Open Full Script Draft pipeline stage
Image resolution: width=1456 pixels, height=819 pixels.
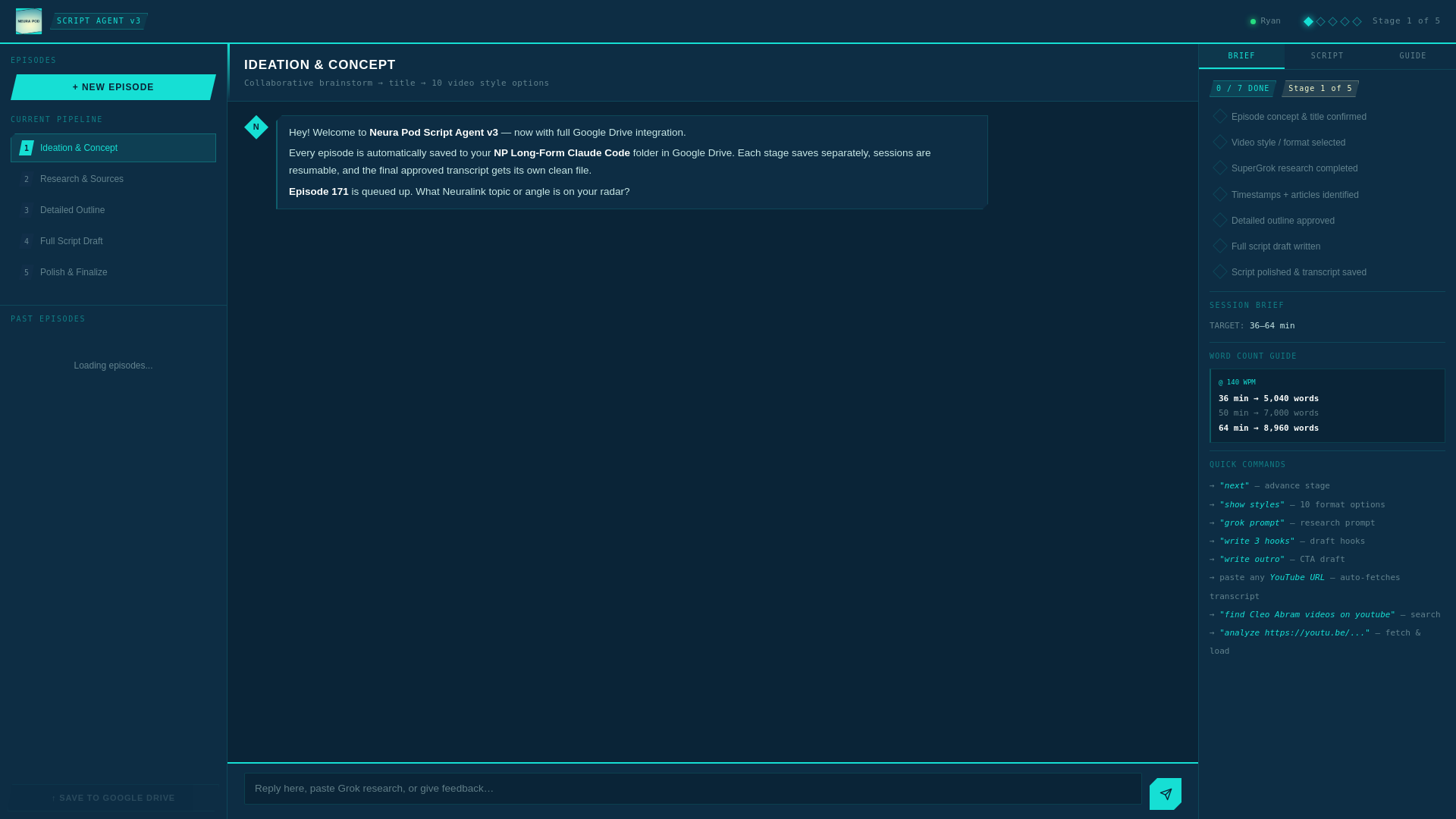pyautogui.click(x=113, y=241)
